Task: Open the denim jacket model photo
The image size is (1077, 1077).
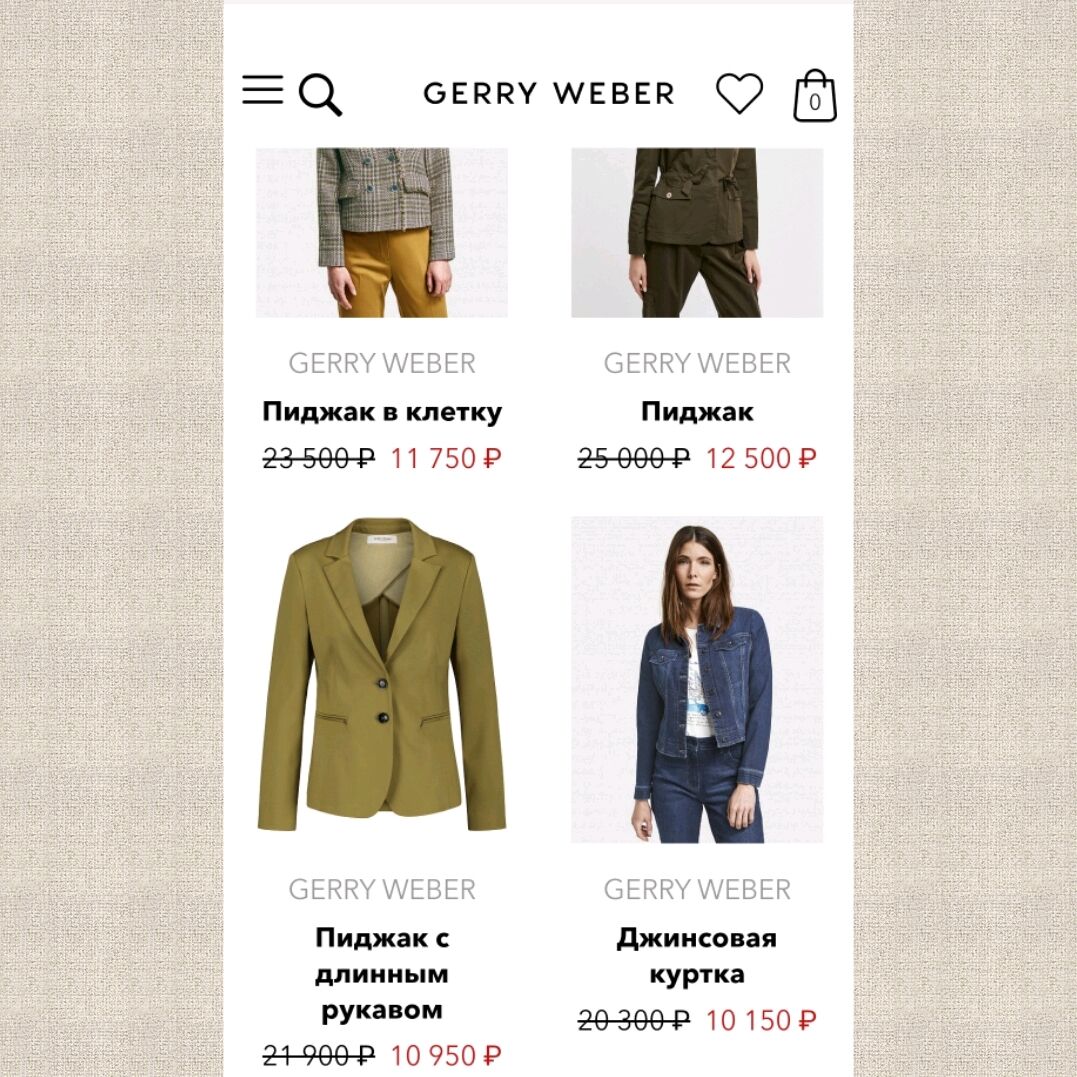Action: point(697,679)
